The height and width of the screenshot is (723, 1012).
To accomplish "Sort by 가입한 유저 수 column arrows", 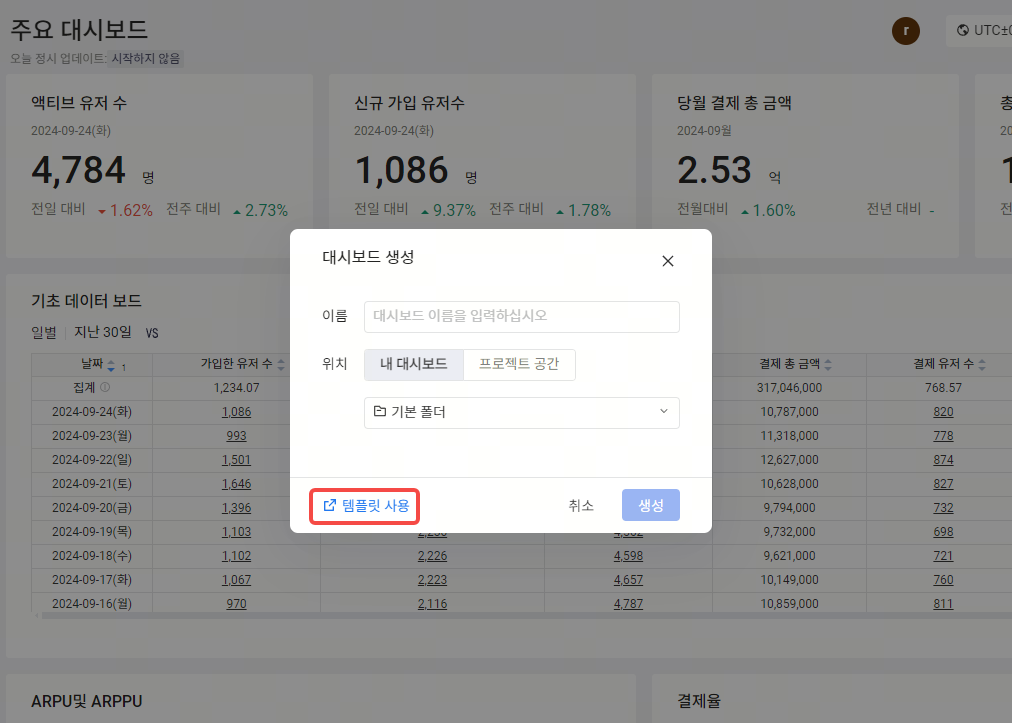I will click(281, 365).
